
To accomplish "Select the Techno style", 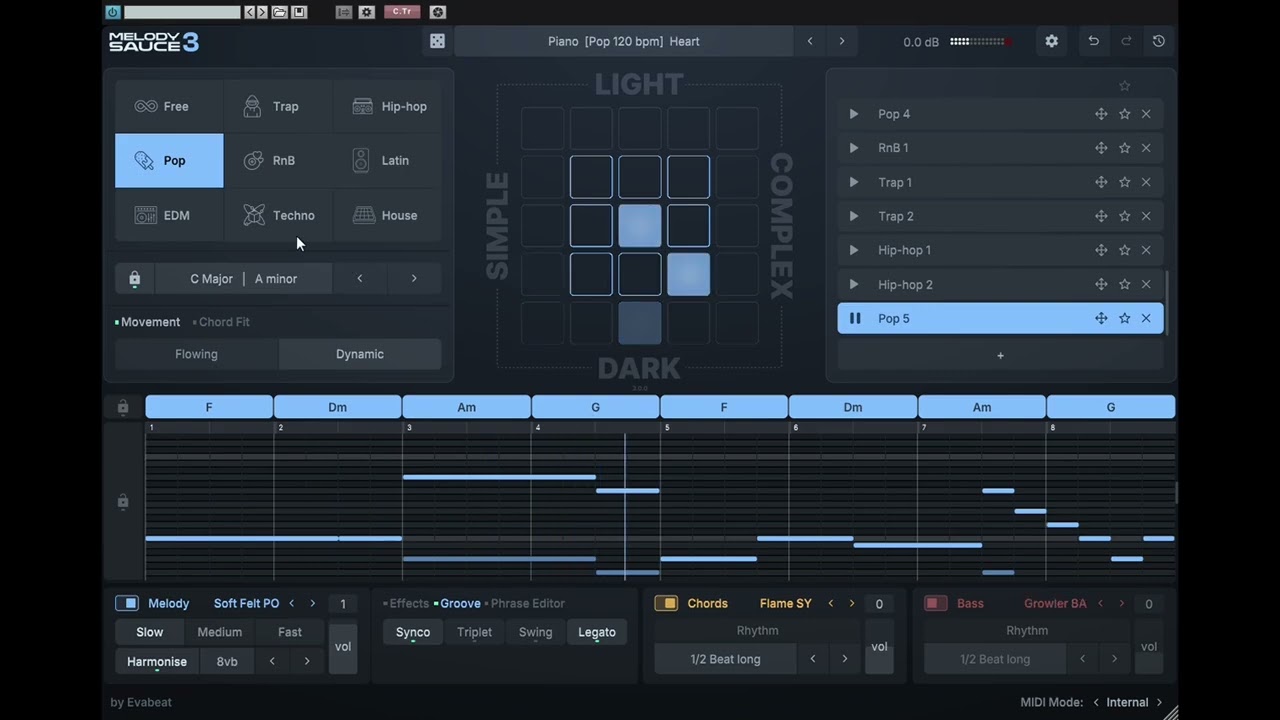I will click(278, 215).
